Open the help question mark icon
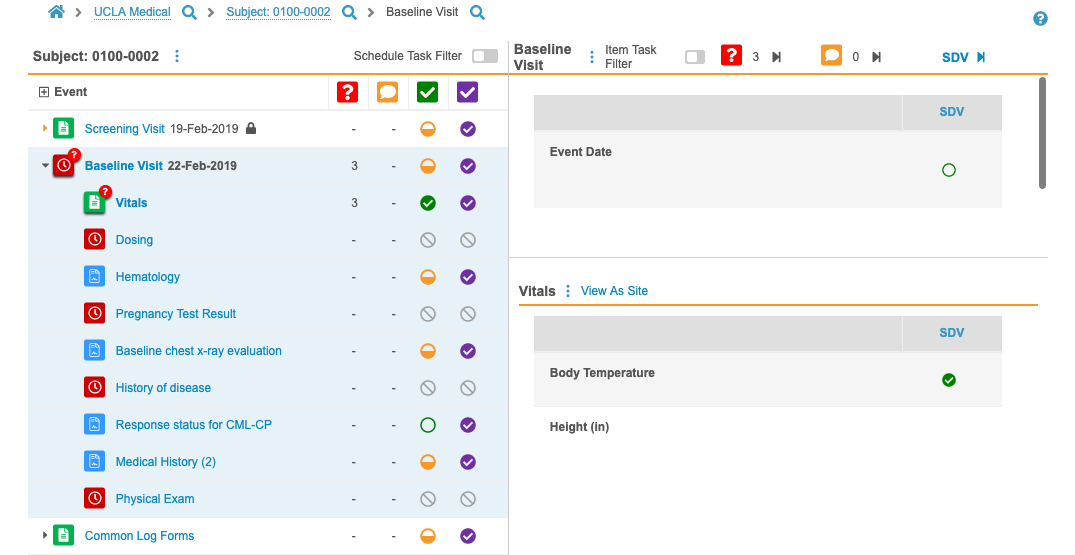Image resolution: width=1075 pixels, height=555 pixels. pos(1040,19)
